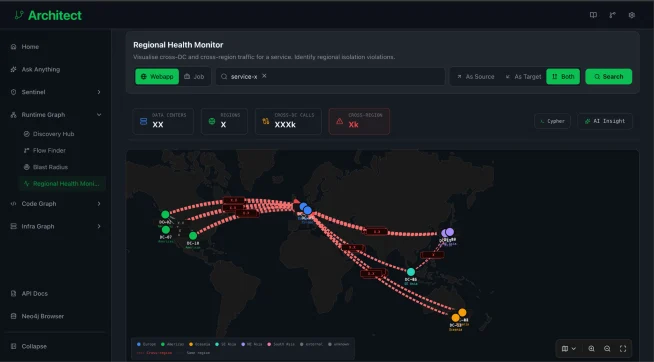Select the As Target direction option
The width and height of the screenshot is (654, 362).
coord(523,77)
